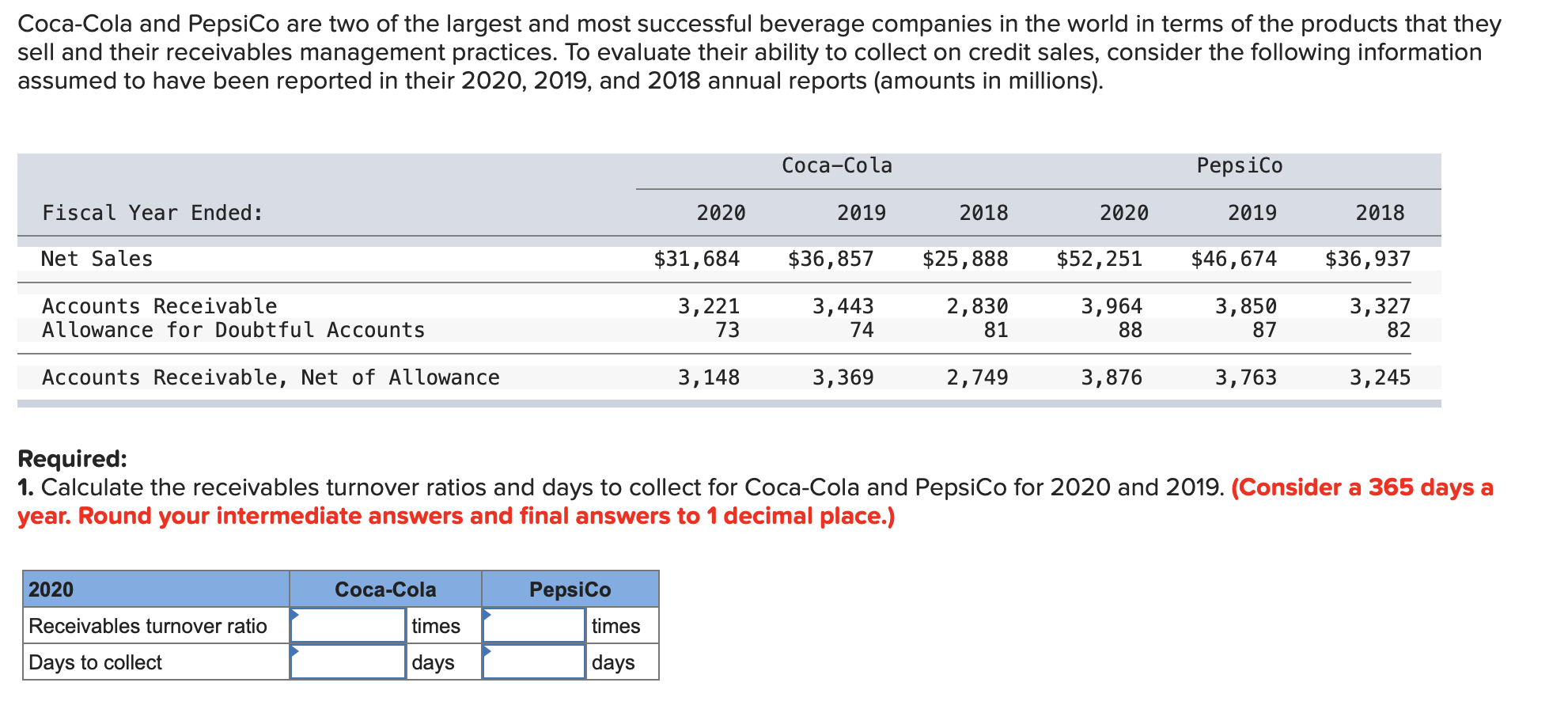This screenshot has height=709, width=1568.
Task: Click net receivable value 3,245
Action: (1381, 377)
